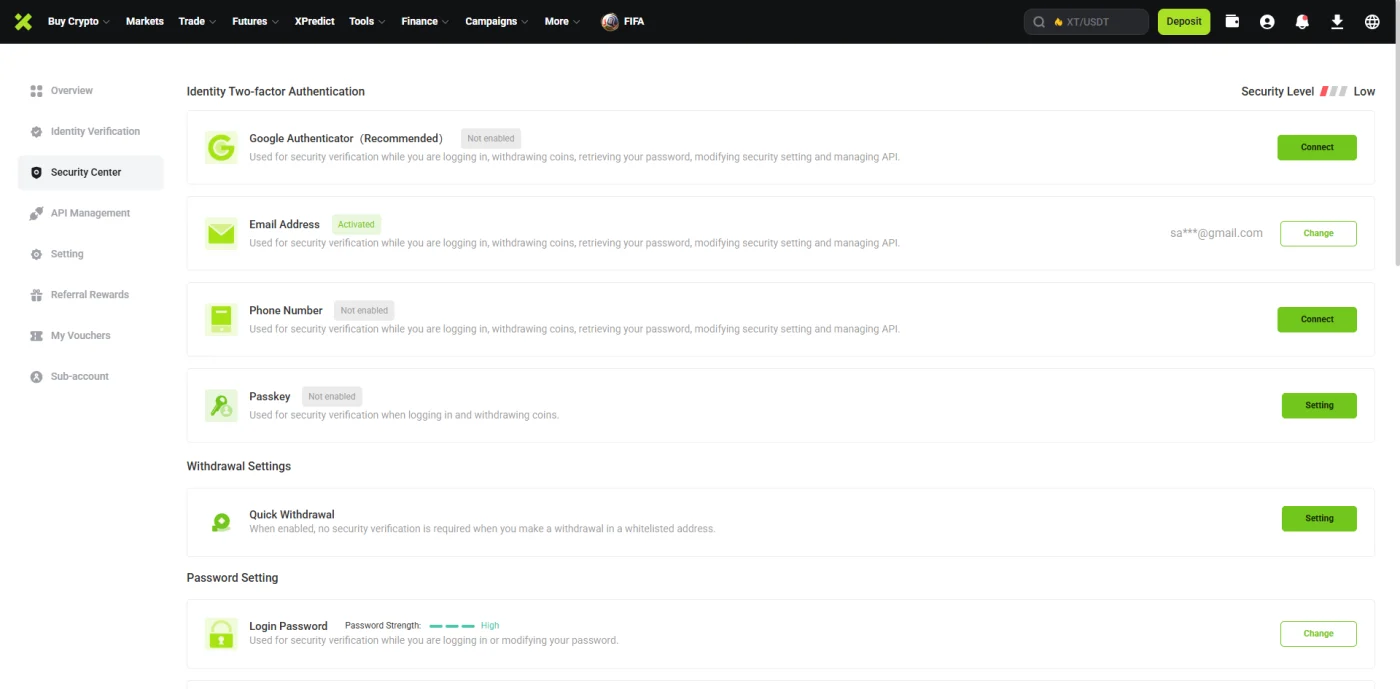The image size is (1400, 689).
Task: Click the Sub-account person icon
Action: [x=36, y=377]
